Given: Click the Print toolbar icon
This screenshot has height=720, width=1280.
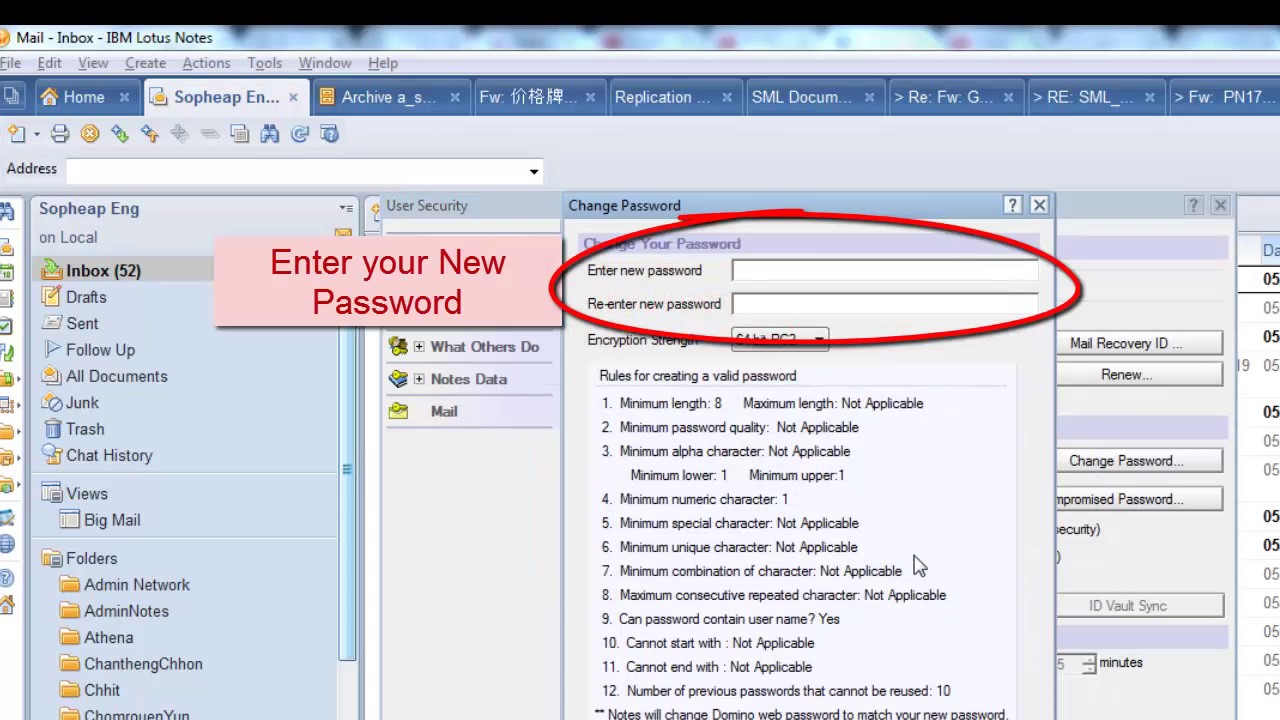Looking at the screenshot, I should 60,133.
